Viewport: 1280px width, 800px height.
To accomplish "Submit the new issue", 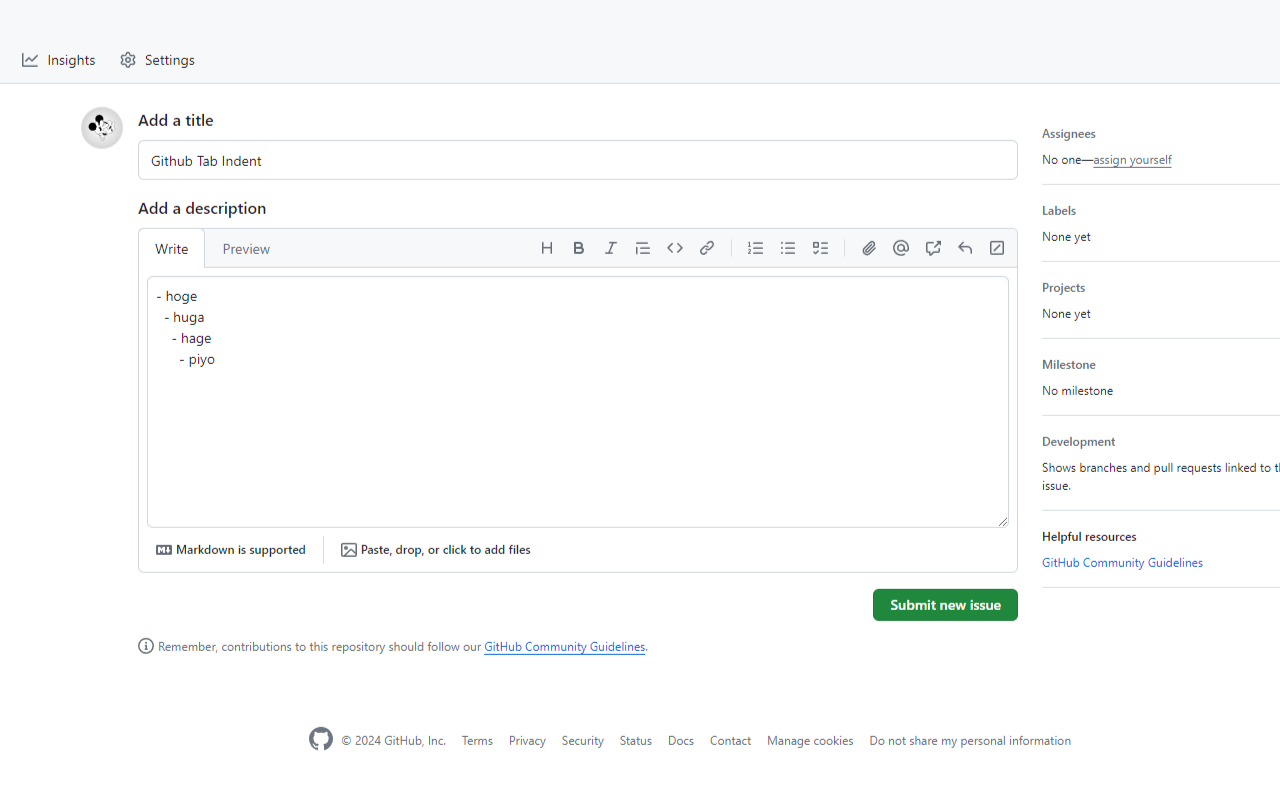I will tap(945, 604).
